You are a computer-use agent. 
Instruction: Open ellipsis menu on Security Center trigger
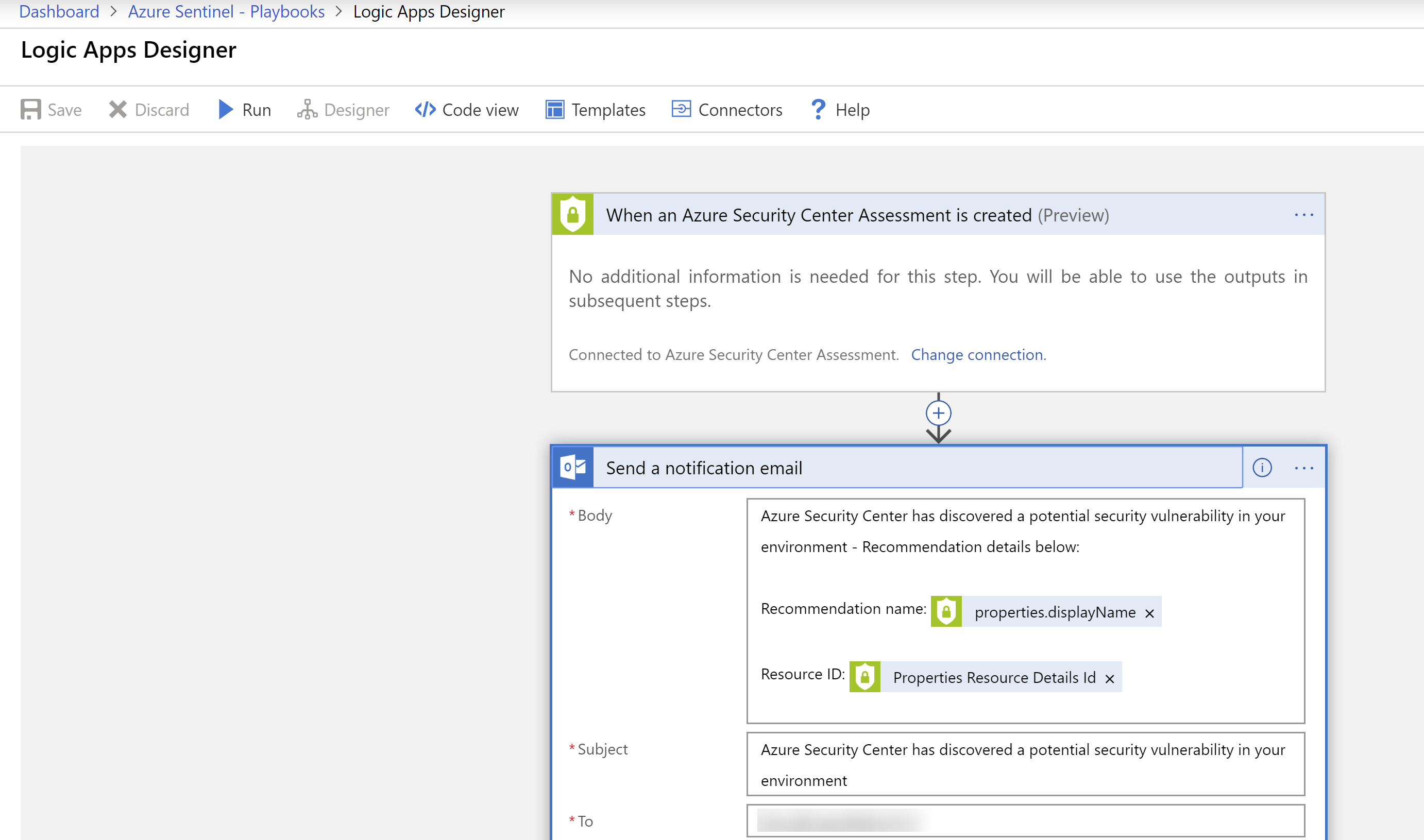1303,215
